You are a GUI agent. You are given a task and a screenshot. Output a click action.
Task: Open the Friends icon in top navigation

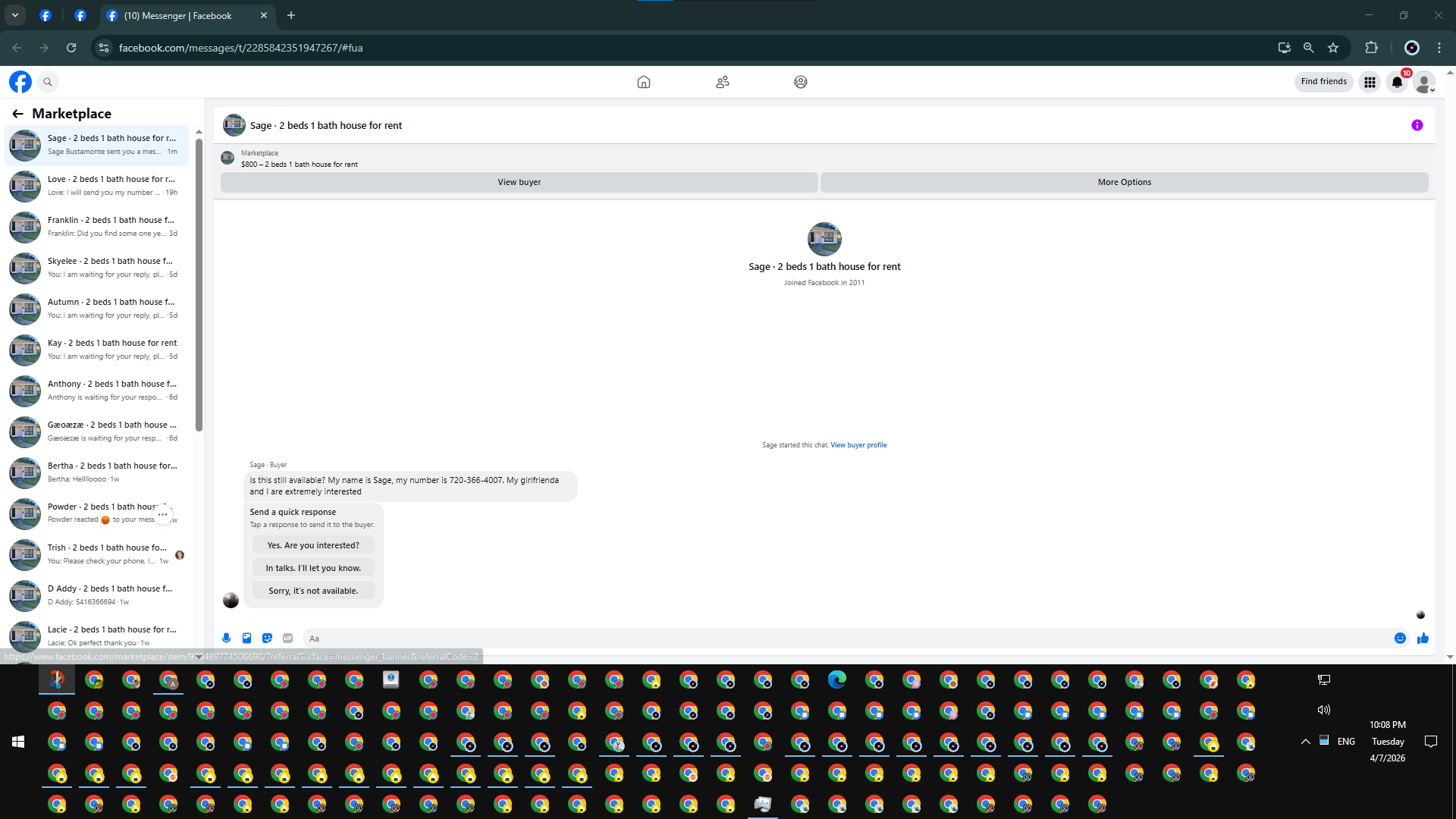coord(723,82)
